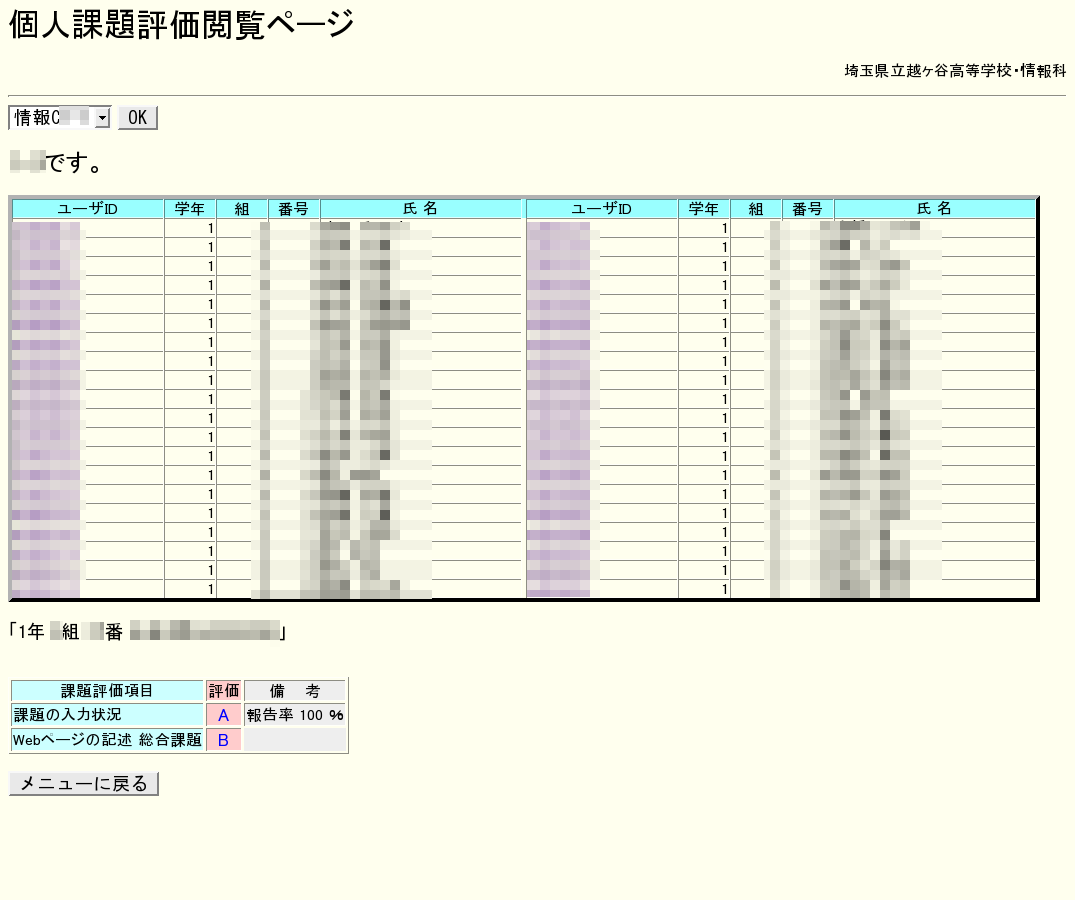Image resolution: width=1075 pixels, height=900 pixels.
Task: Click the 氏名 header in the left table
Action: (421, 209)
